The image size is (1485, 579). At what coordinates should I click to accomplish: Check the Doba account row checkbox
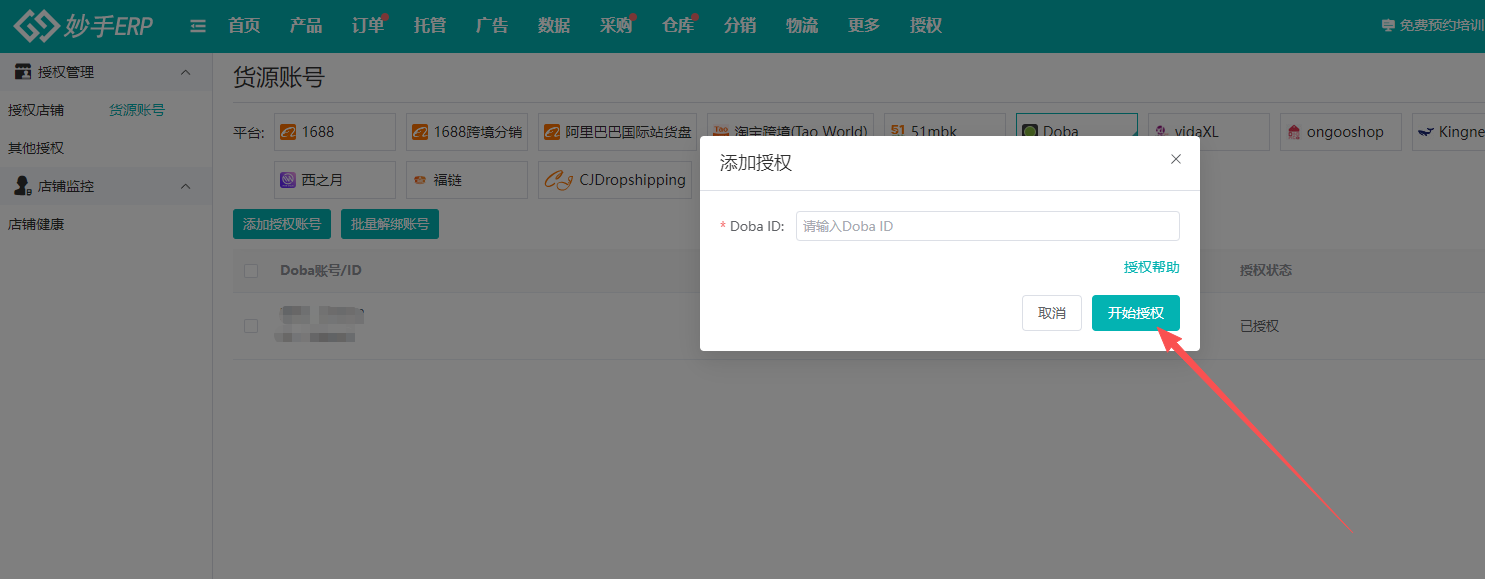click(251, 326)
